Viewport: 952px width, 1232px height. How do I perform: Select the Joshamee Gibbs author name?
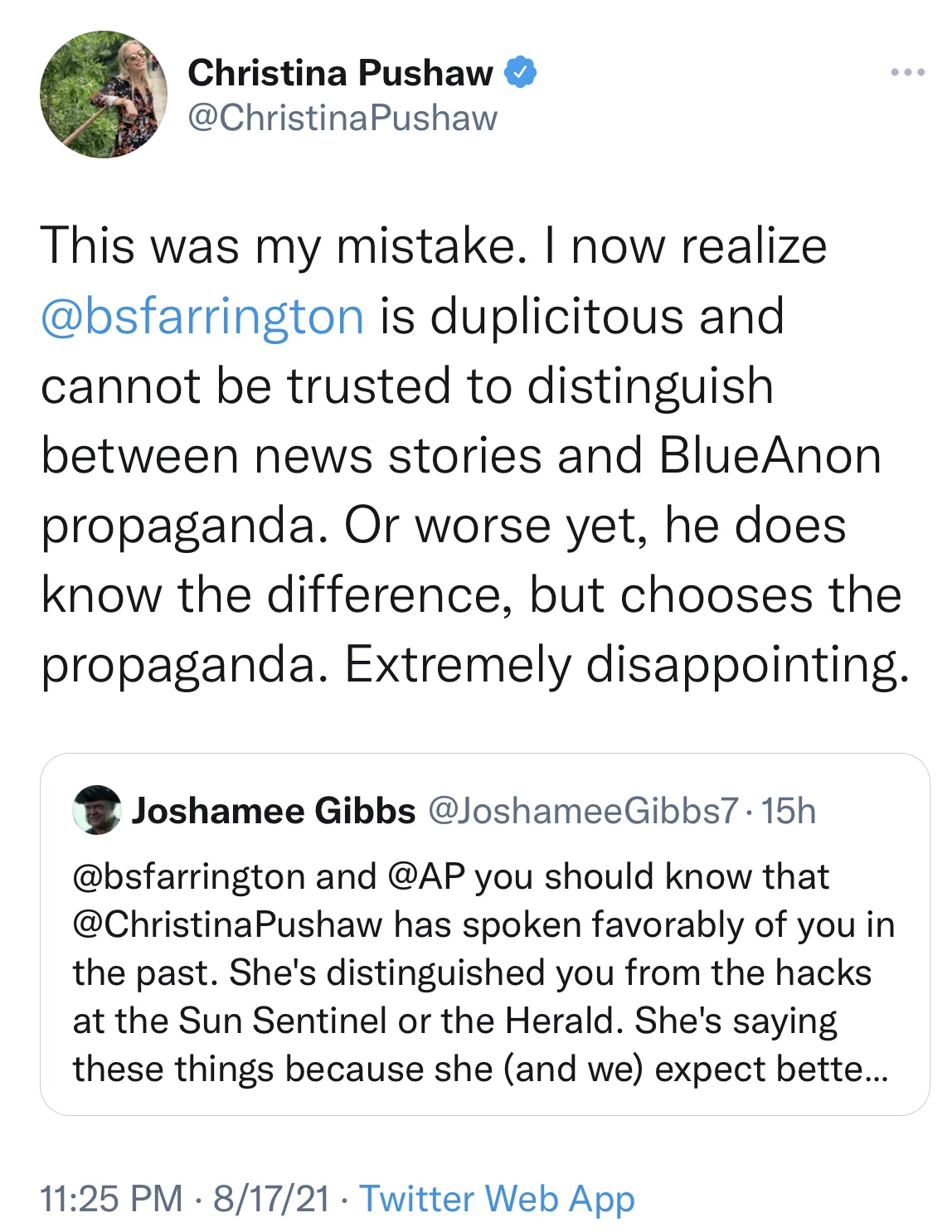(274, 811)
